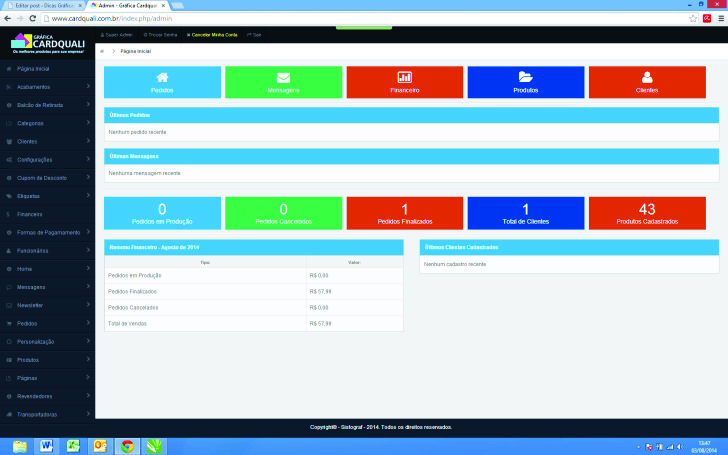This screenshot has height=455, width=728.
Task: Open Financeiro bar chart icon tile
Action: [x=405, y=82]
